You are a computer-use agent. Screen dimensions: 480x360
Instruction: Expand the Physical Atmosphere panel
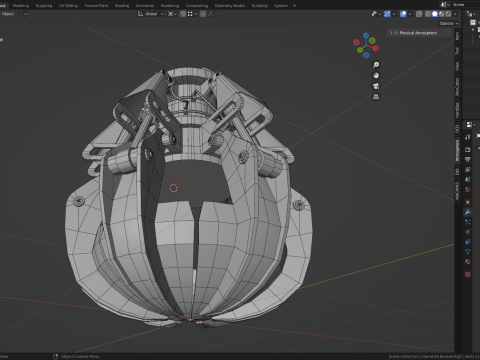tap(391, 33)
